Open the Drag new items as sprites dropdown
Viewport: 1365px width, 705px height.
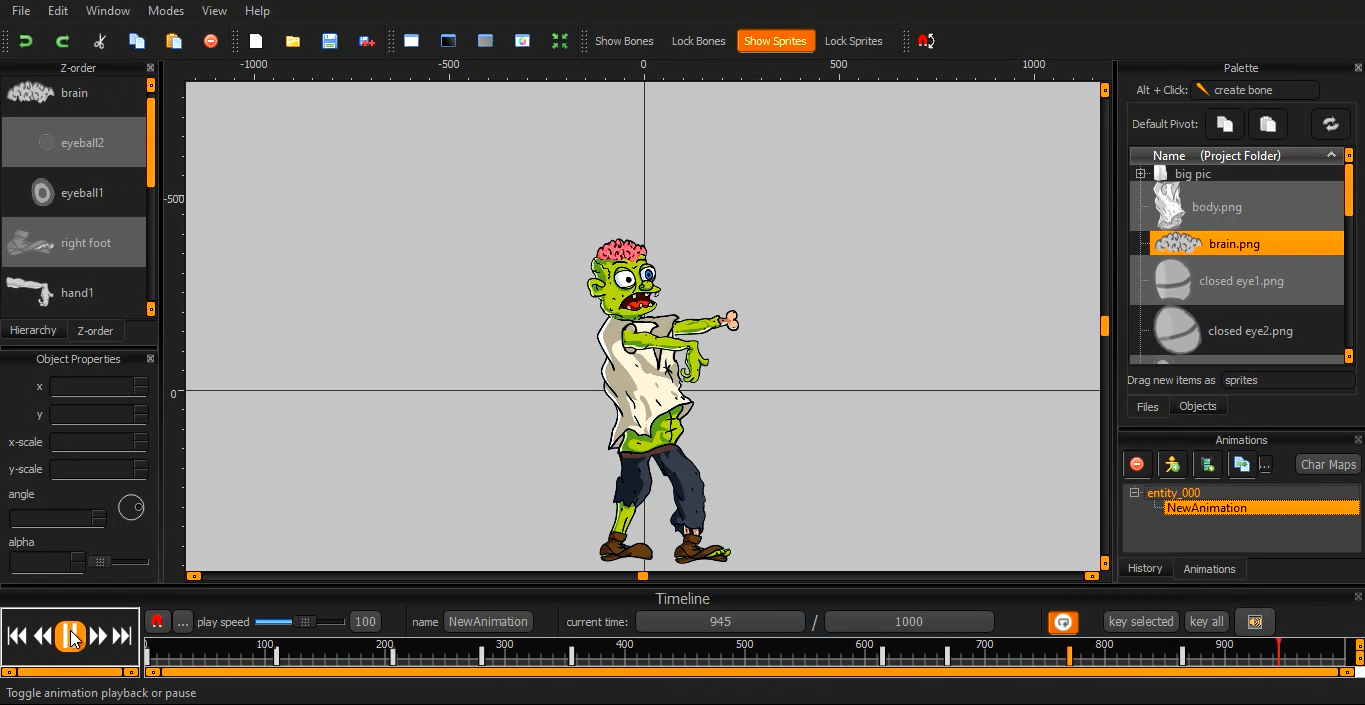pos(1288,380)
